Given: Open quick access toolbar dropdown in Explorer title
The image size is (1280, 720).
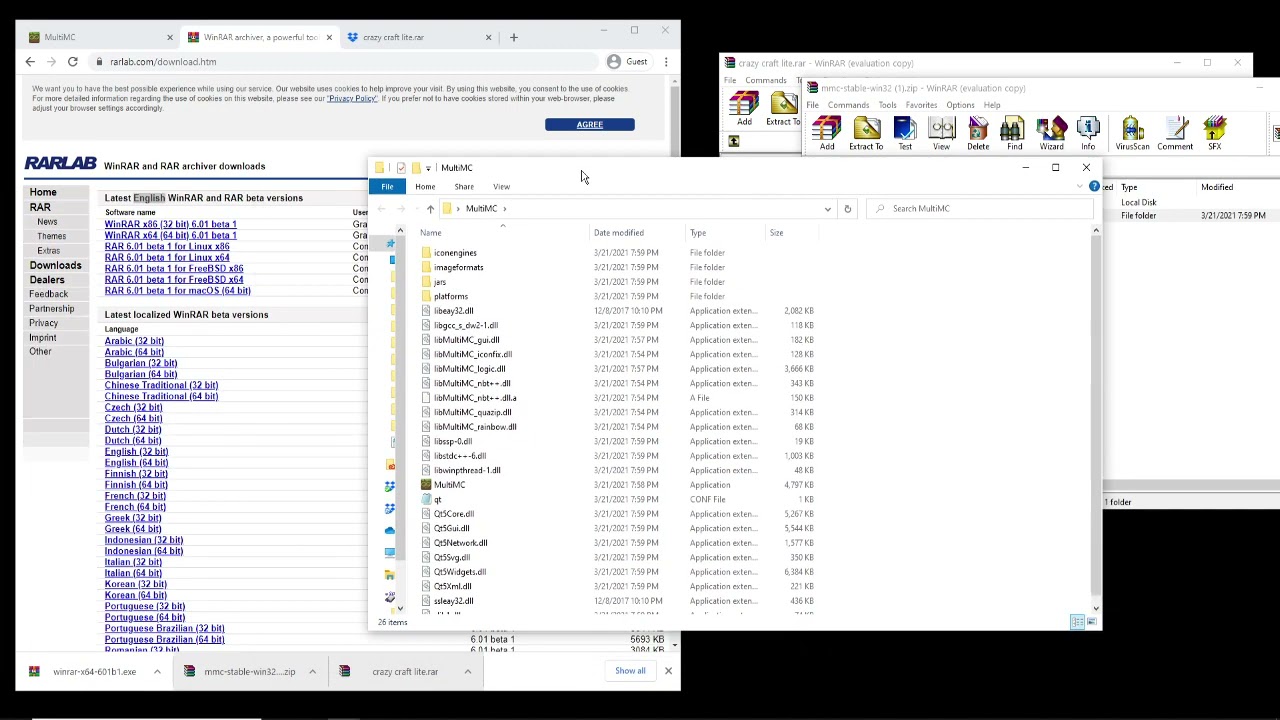Looking at the screenshot, I should (x=428, y=168).
